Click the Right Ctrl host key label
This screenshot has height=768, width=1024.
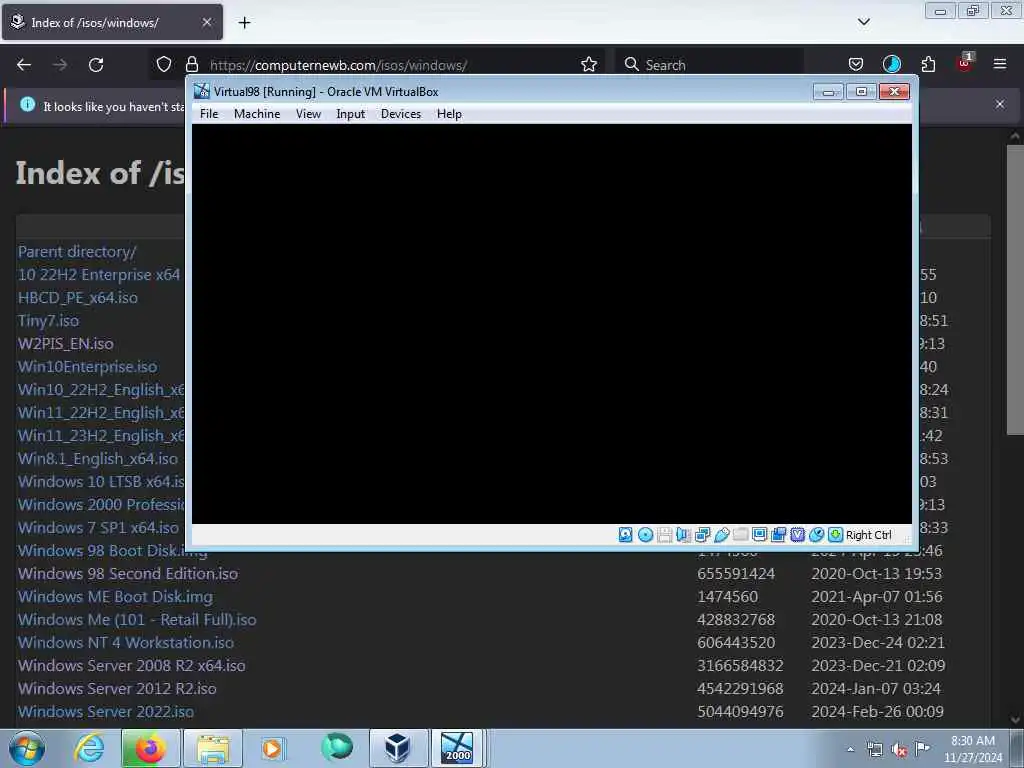(x=869, y=535)
